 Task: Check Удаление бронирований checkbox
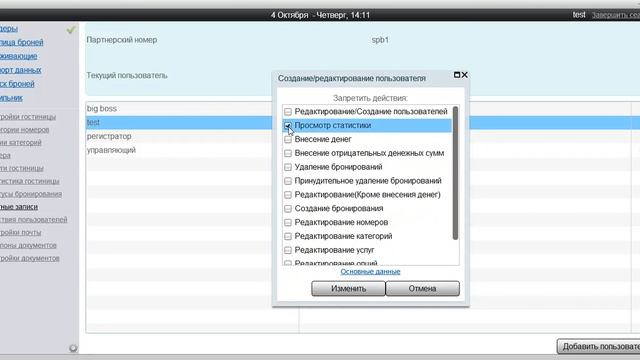pos(288,167)
